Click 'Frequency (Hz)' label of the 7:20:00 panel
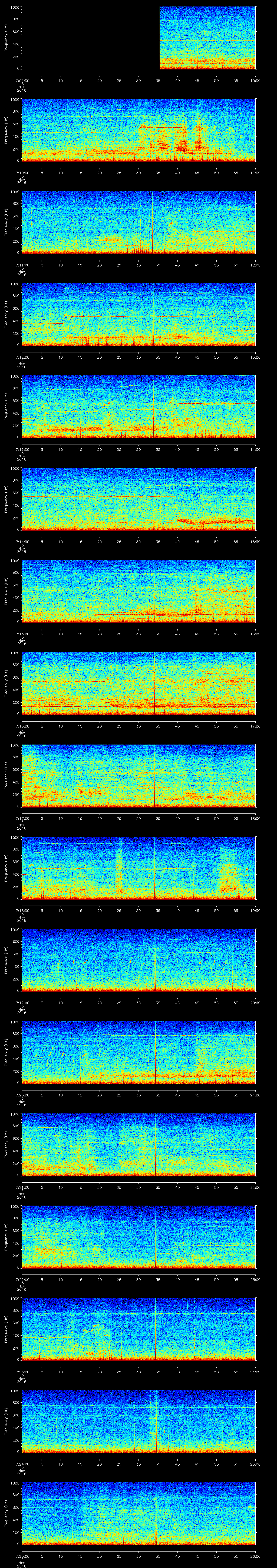The height and width of the screenshot is (1568, 277). pos(6,1052)
